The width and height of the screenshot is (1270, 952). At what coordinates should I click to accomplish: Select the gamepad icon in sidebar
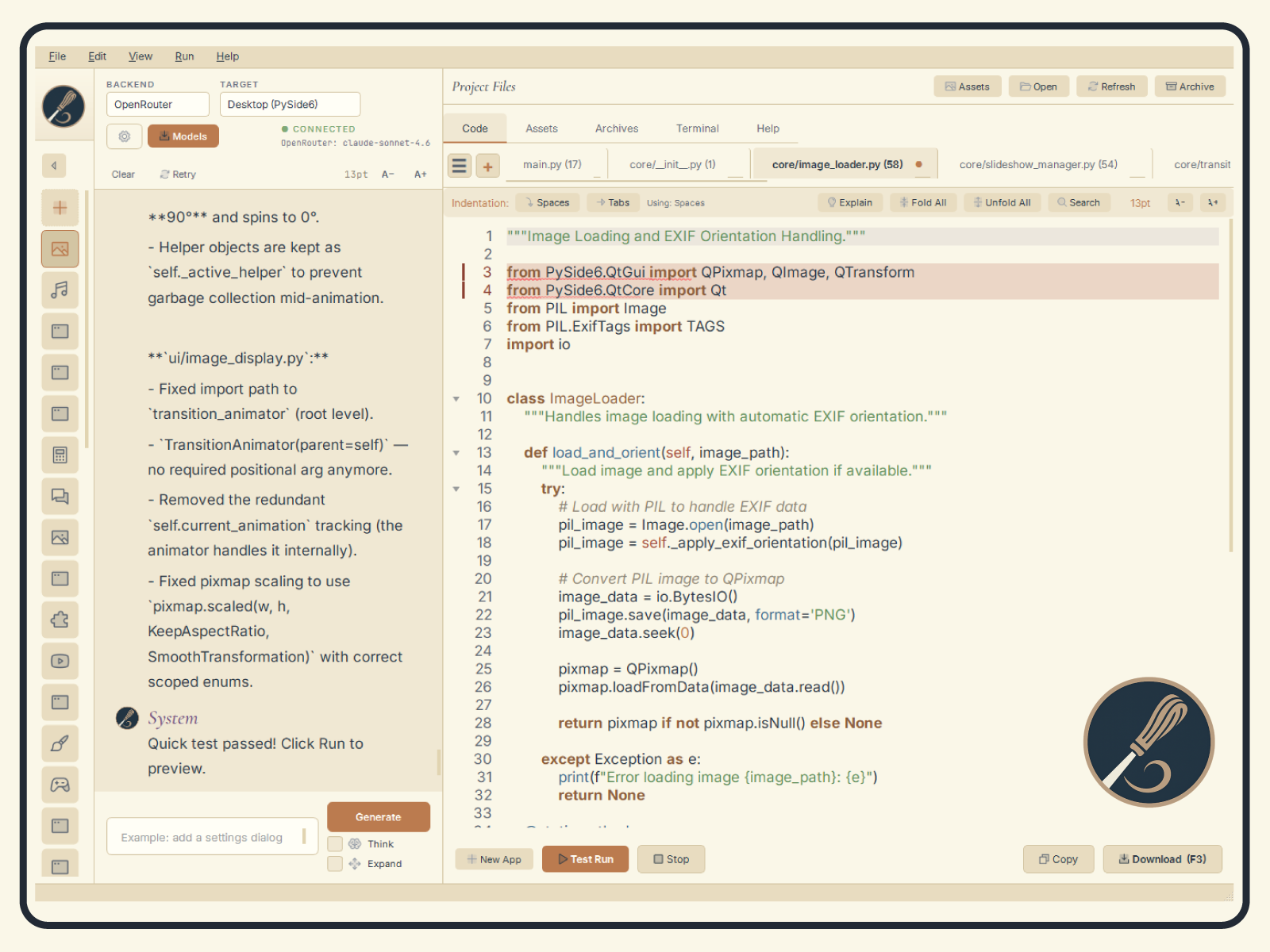click(60, 785)
